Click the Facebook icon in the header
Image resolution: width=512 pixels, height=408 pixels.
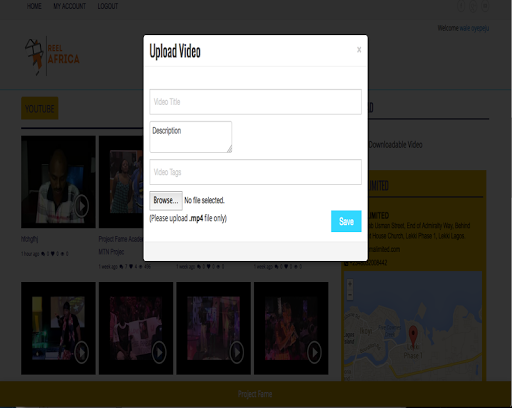pos(461,6)
